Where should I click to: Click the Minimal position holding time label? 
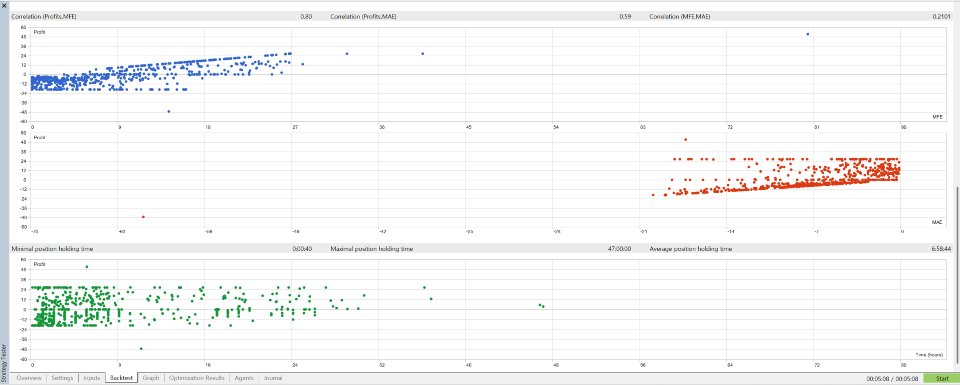(52, 249)
